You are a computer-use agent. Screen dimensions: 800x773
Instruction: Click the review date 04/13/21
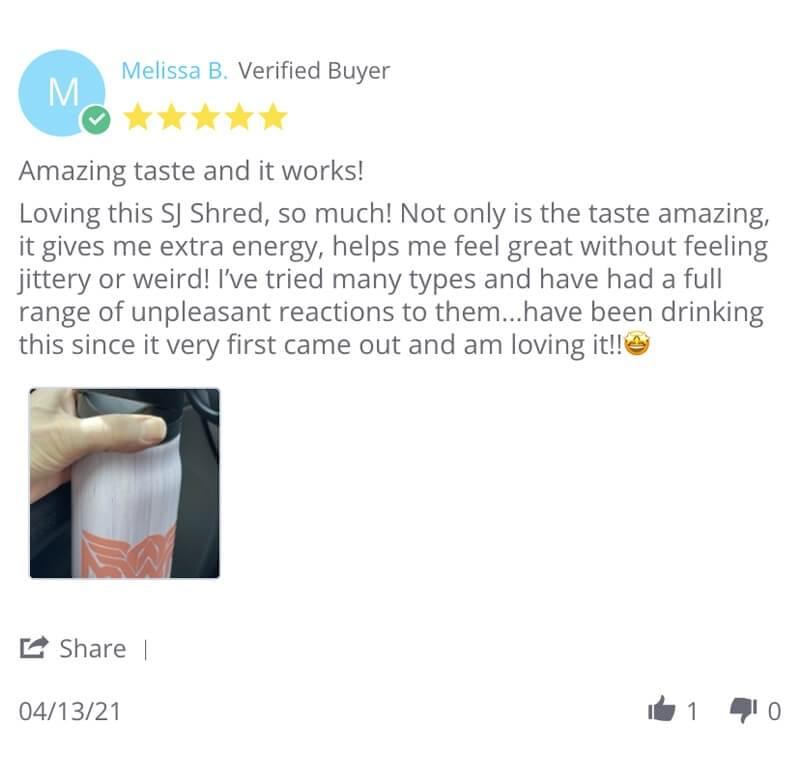pos(70,711)
